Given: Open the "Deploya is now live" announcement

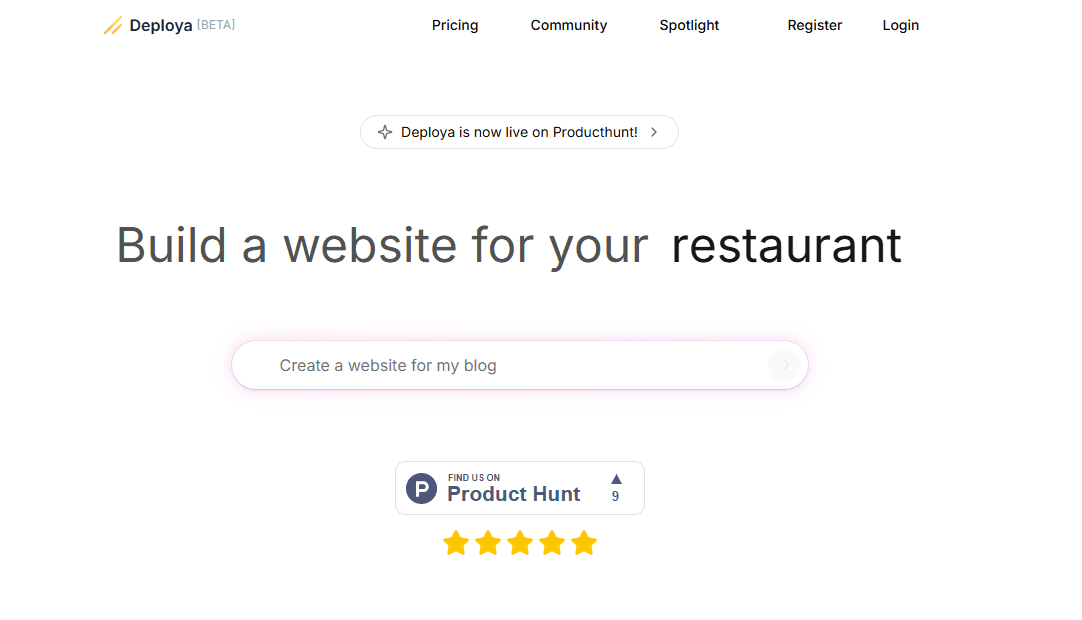Looking at the screenshot, I should [x=519, y=132].
